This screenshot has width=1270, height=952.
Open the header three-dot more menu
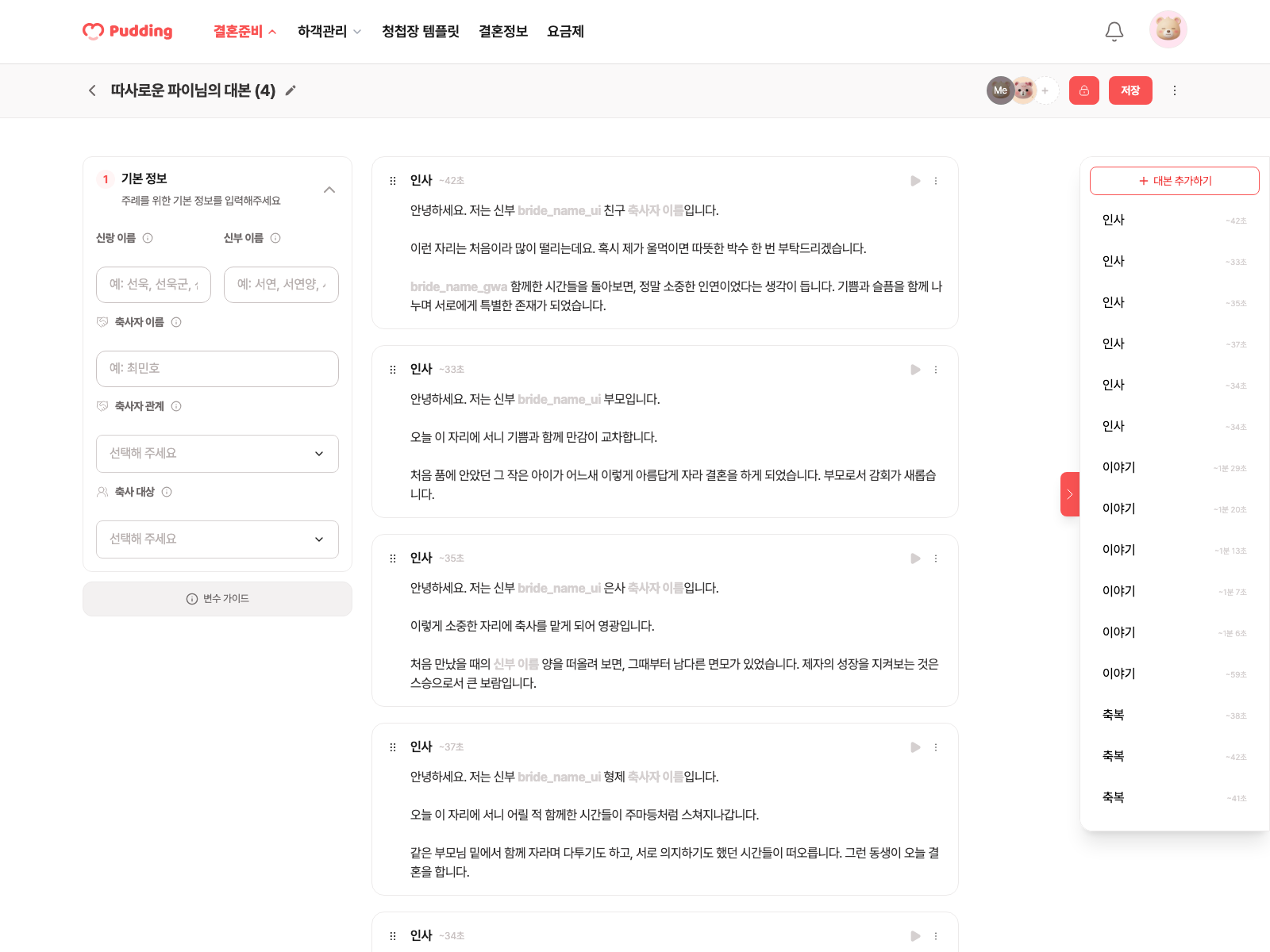click(1175, 90)
